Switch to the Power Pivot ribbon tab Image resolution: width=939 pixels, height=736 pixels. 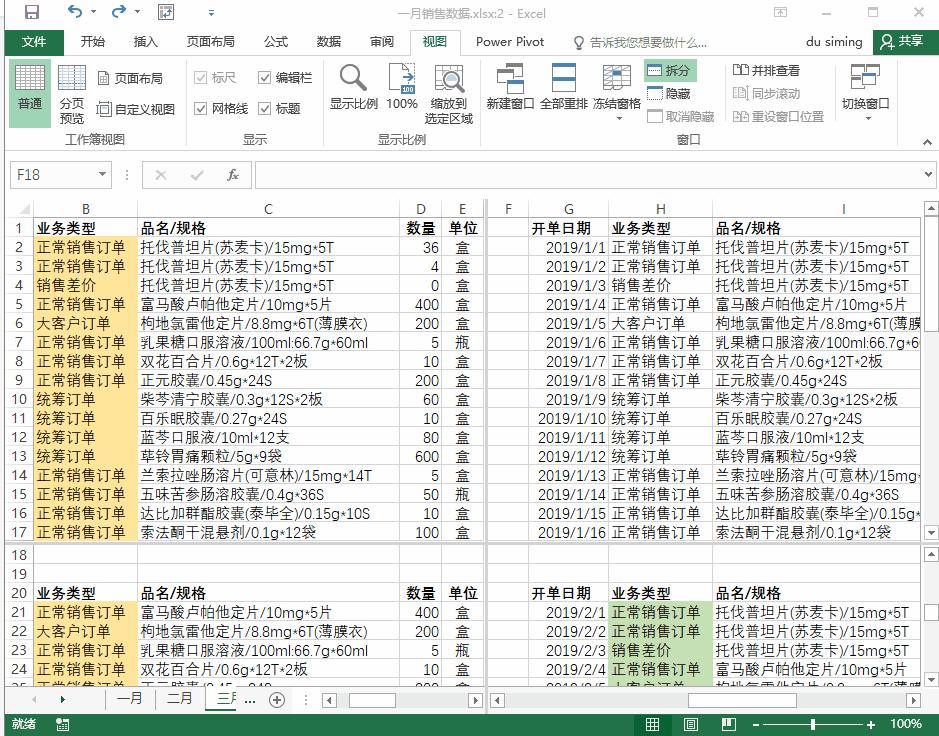click(509, 41)
